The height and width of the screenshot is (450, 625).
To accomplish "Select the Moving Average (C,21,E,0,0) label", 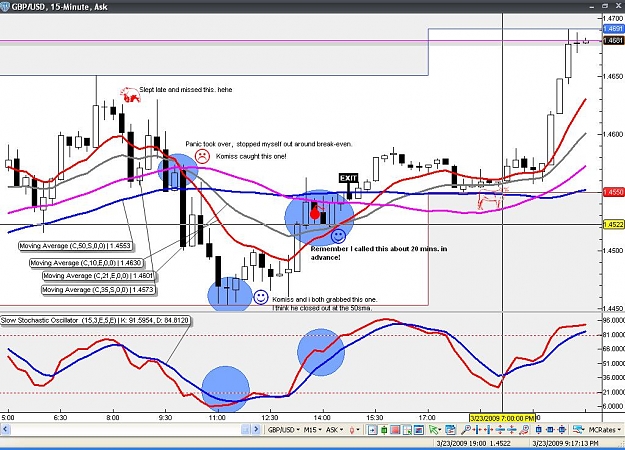I will click(x=99, y=276).
